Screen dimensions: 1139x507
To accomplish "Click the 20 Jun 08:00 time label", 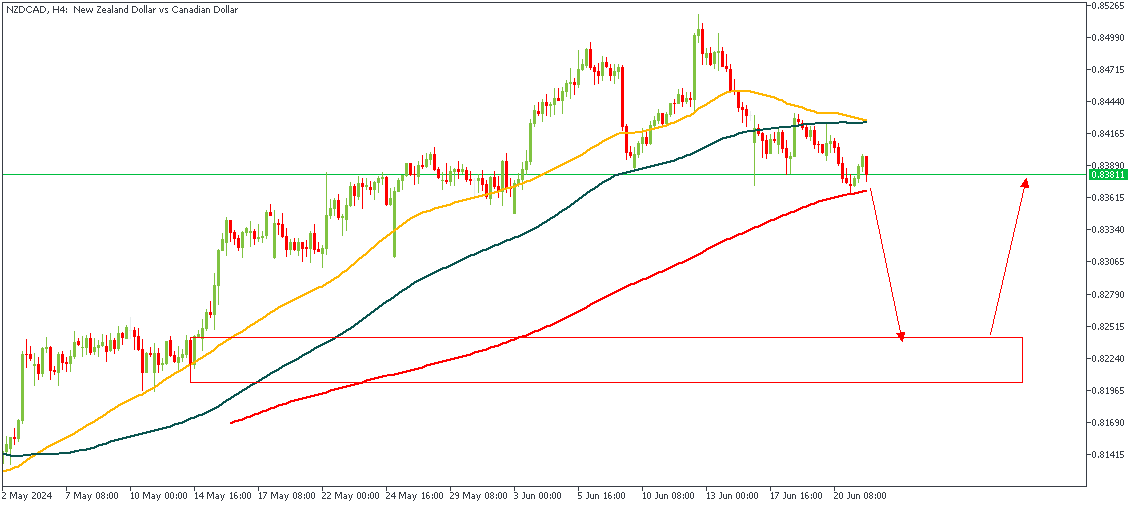I will (862, 496).
